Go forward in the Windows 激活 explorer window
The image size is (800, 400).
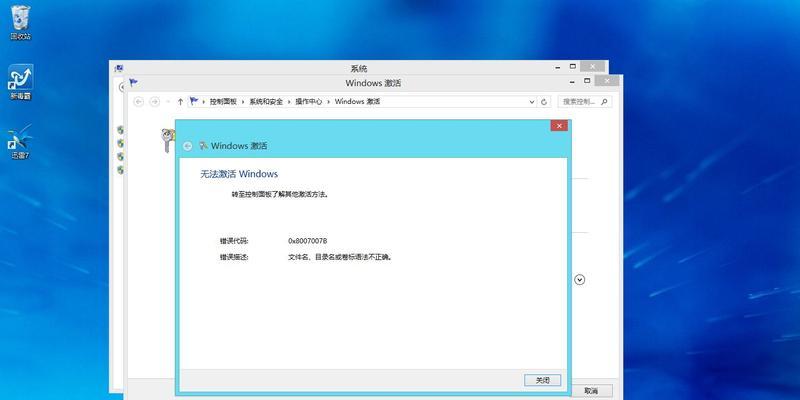(154, 102)
